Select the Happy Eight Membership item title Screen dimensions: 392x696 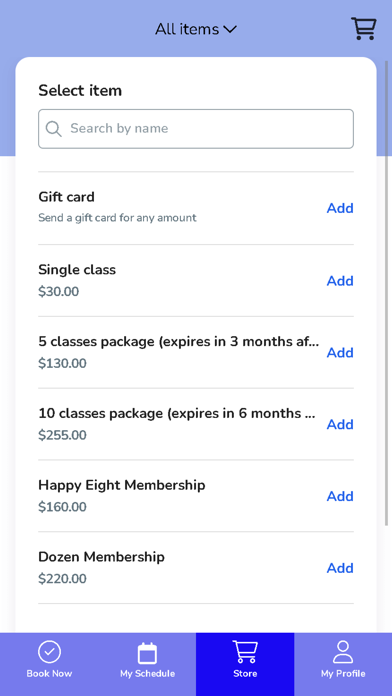122,485
